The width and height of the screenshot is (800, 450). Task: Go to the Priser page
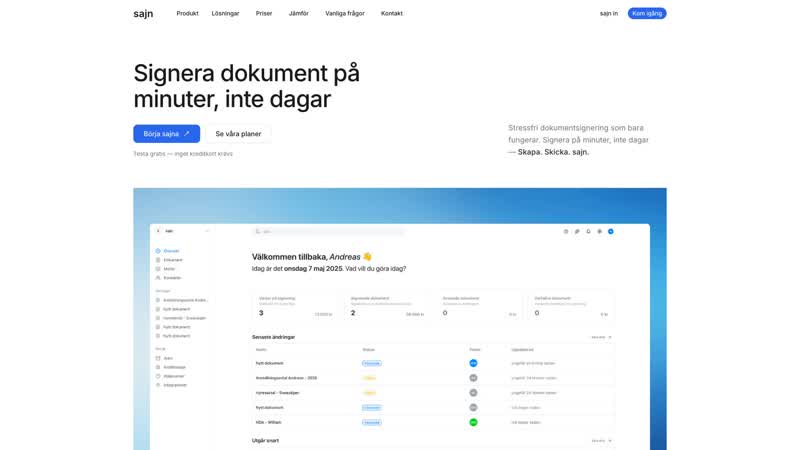(264, 13)
